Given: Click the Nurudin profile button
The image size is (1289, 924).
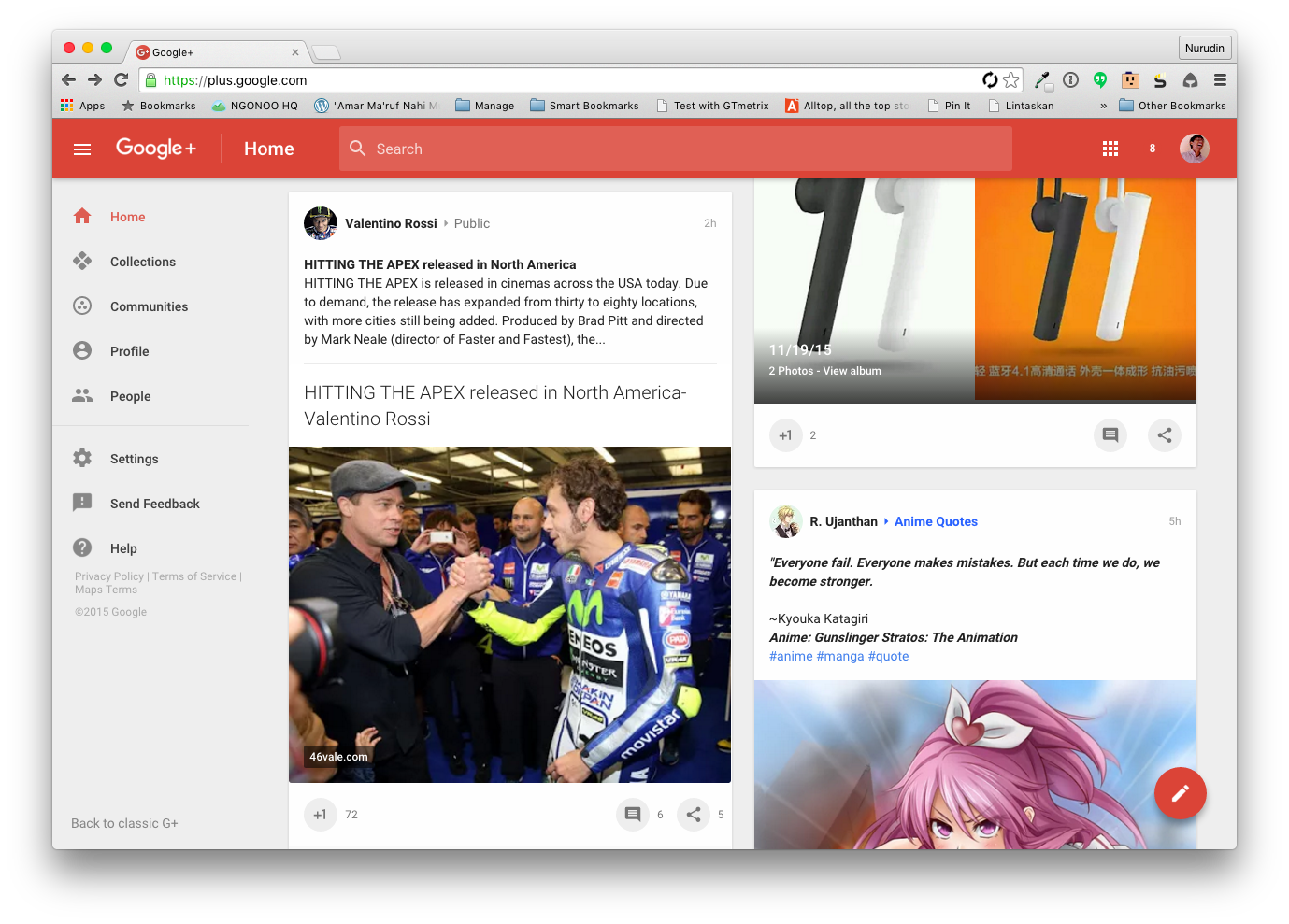Looking at the screenshot, I should tap(1205, 48).
